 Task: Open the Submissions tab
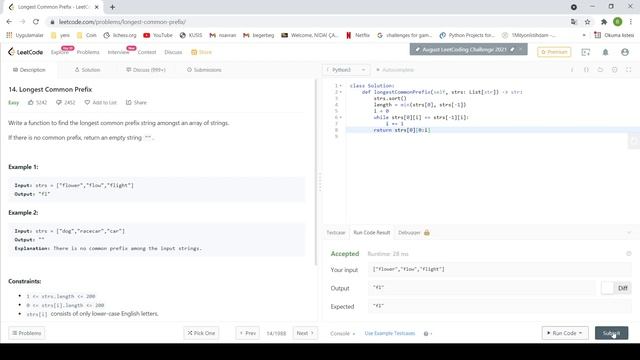coord(204,70)
